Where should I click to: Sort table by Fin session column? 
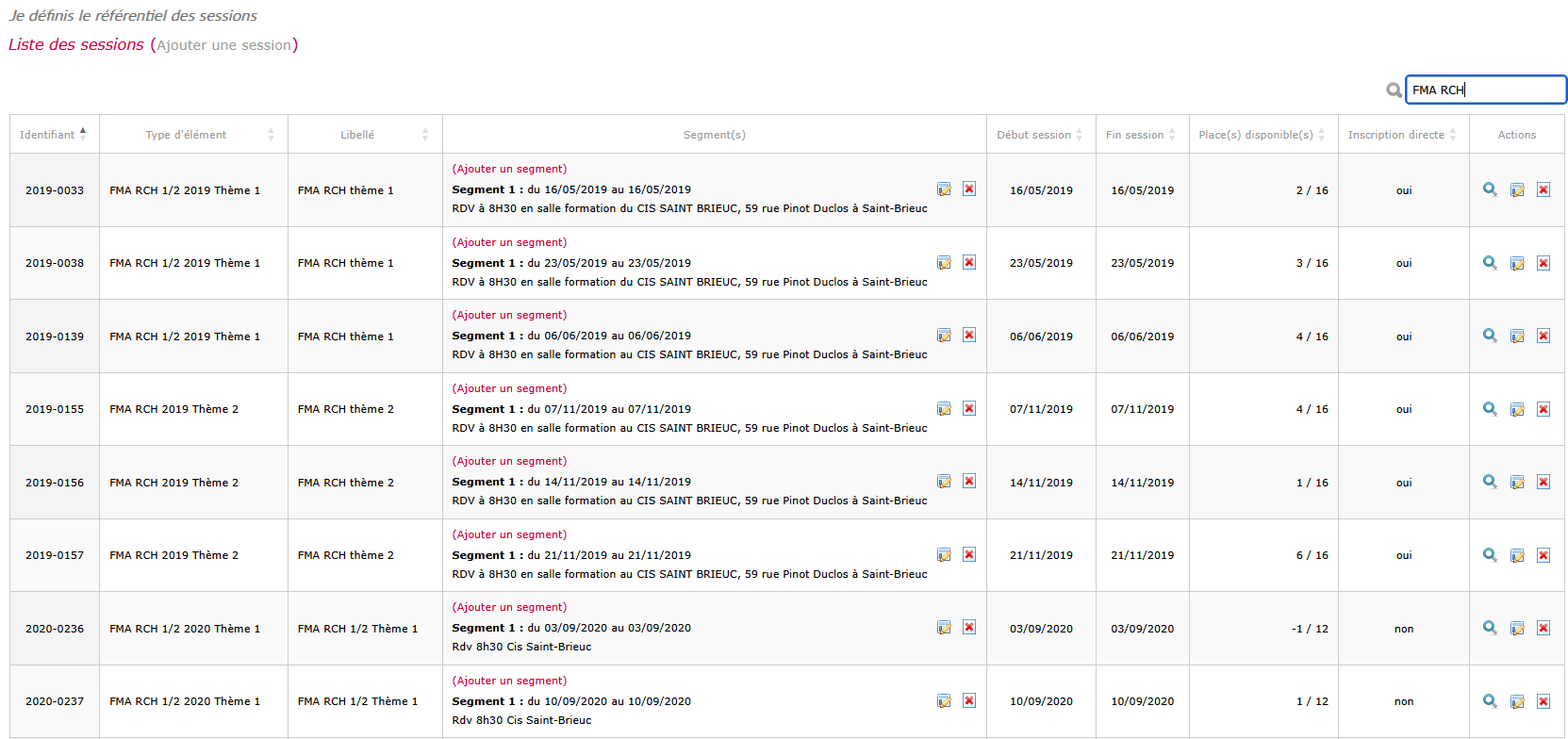coord(1142,135)
